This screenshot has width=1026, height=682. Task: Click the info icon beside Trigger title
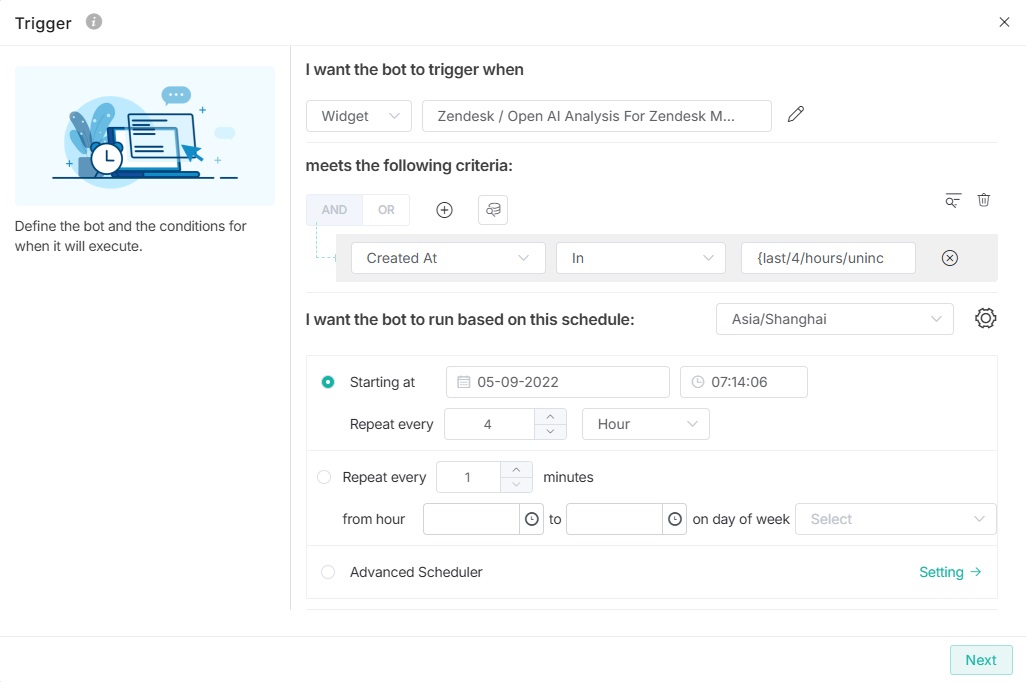94,22
